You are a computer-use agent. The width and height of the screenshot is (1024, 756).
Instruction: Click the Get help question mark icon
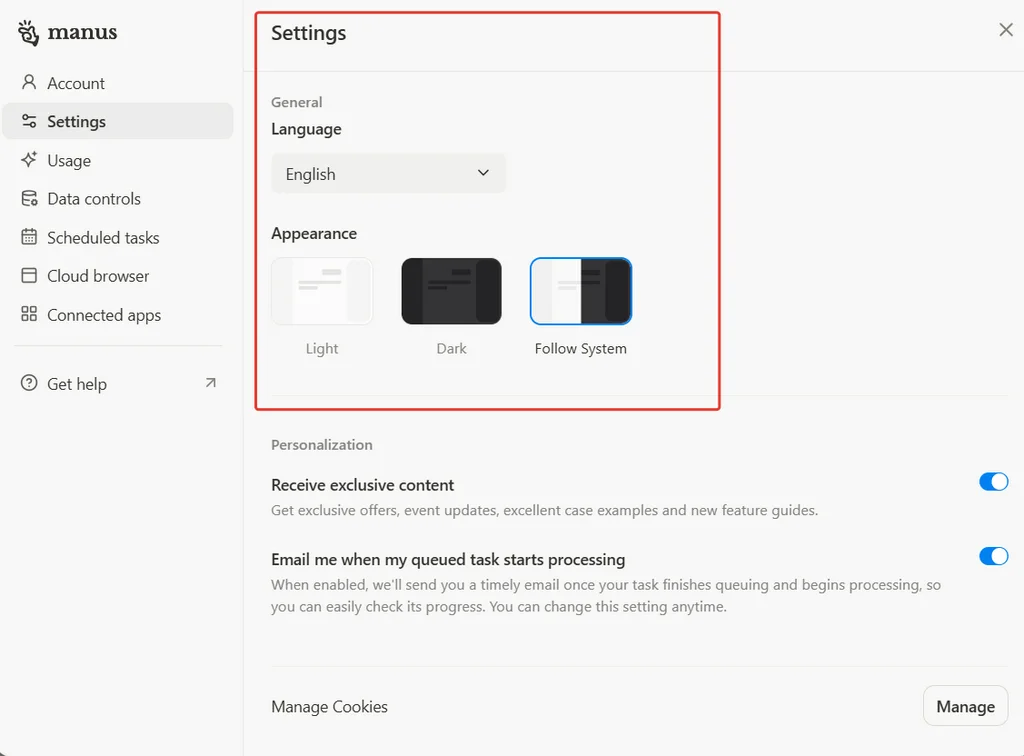pyautogui.click(x=29, y=384)
